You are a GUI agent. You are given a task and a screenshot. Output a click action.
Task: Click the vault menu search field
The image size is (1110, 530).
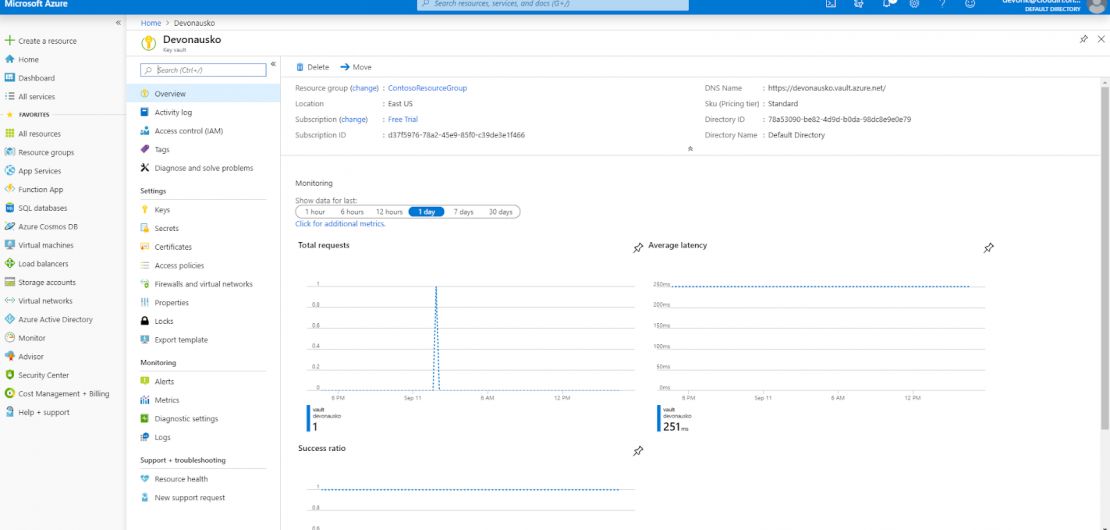(x=203, y=70)
